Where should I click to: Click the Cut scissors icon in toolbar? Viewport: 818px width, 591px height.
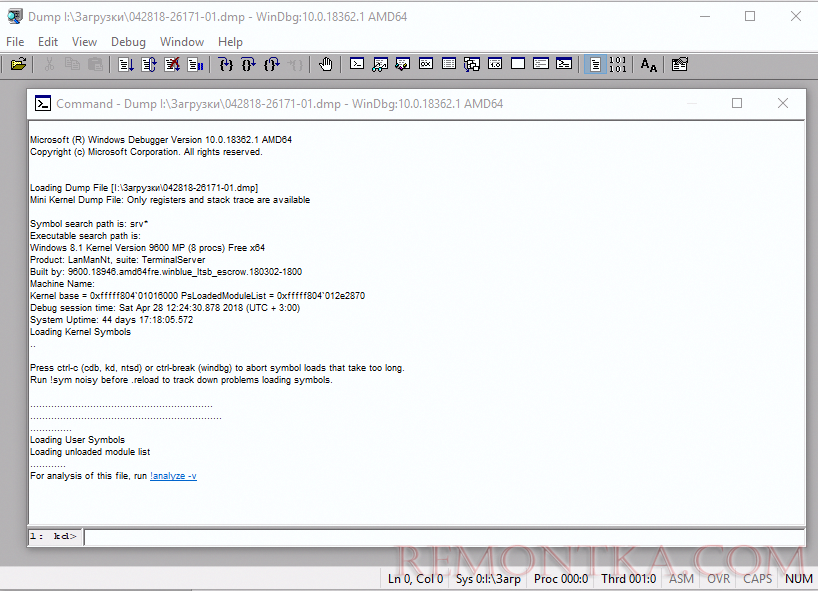coord(49,65)
